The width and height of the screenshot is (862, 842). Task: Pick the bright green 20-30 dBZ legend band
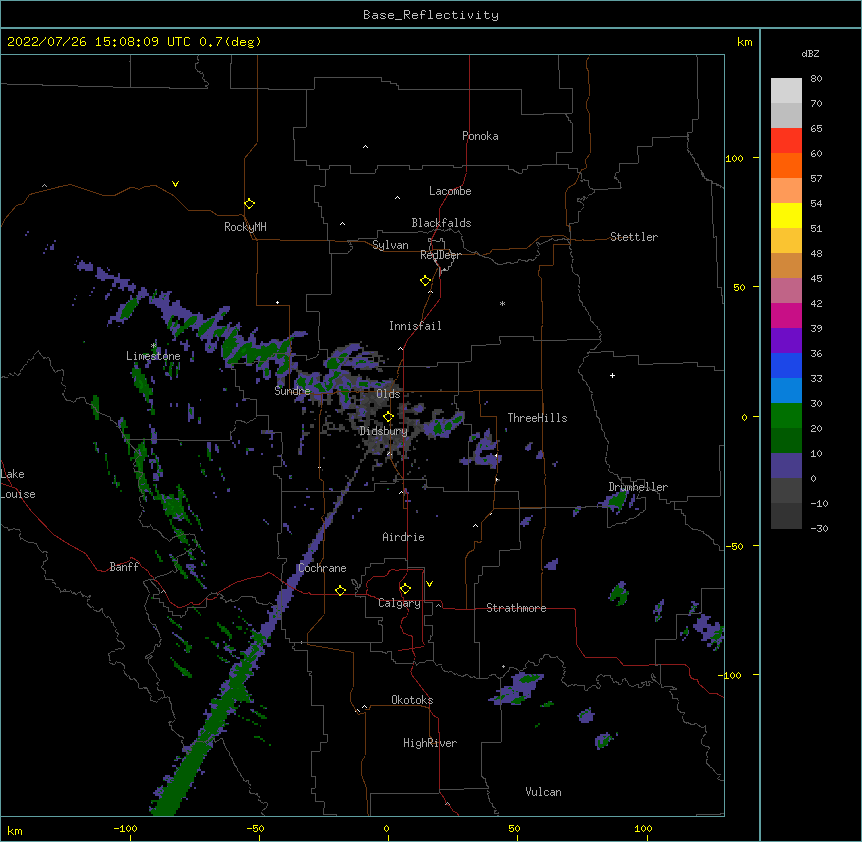(786, 416)
